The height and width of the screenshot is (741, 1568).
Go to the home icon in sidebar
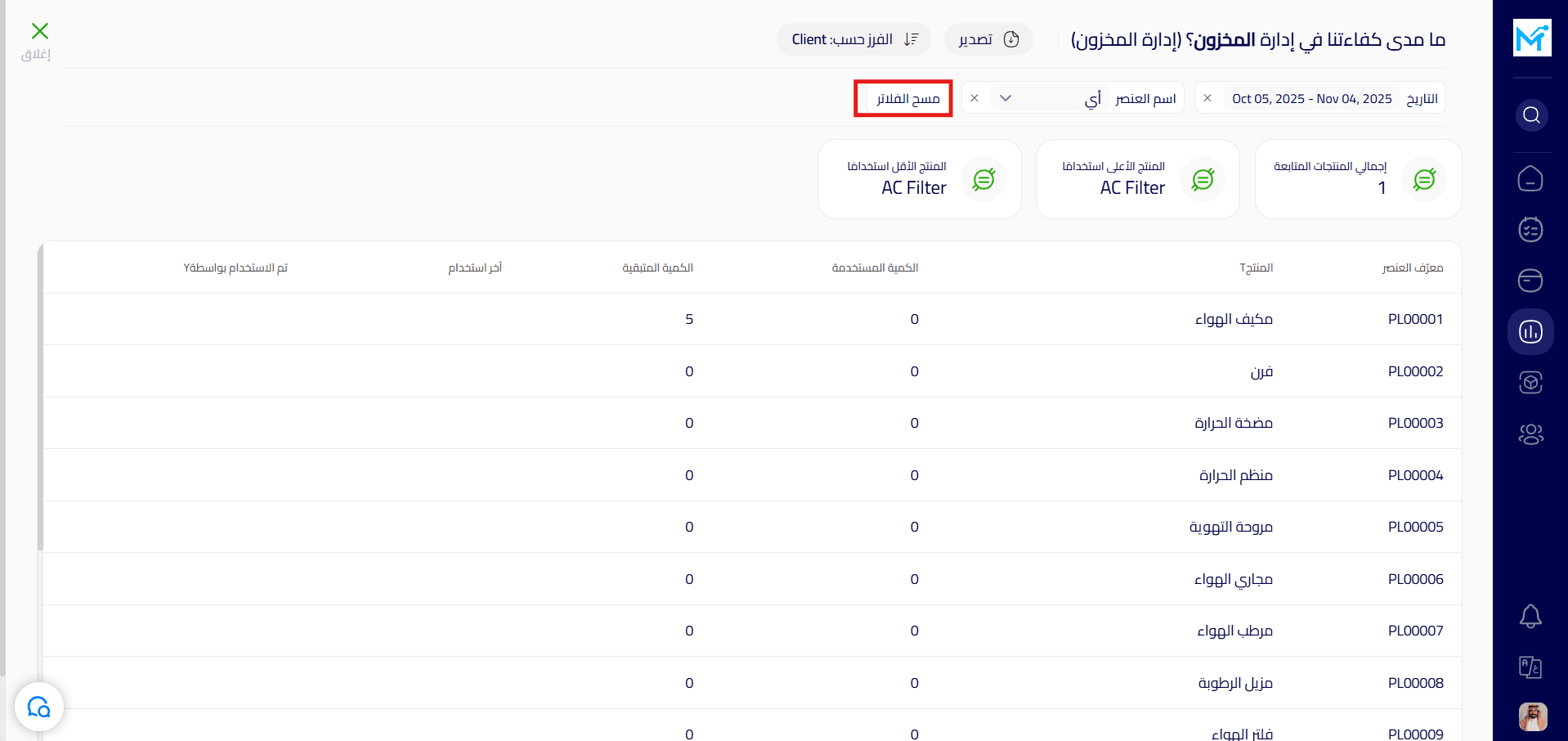1530,178
